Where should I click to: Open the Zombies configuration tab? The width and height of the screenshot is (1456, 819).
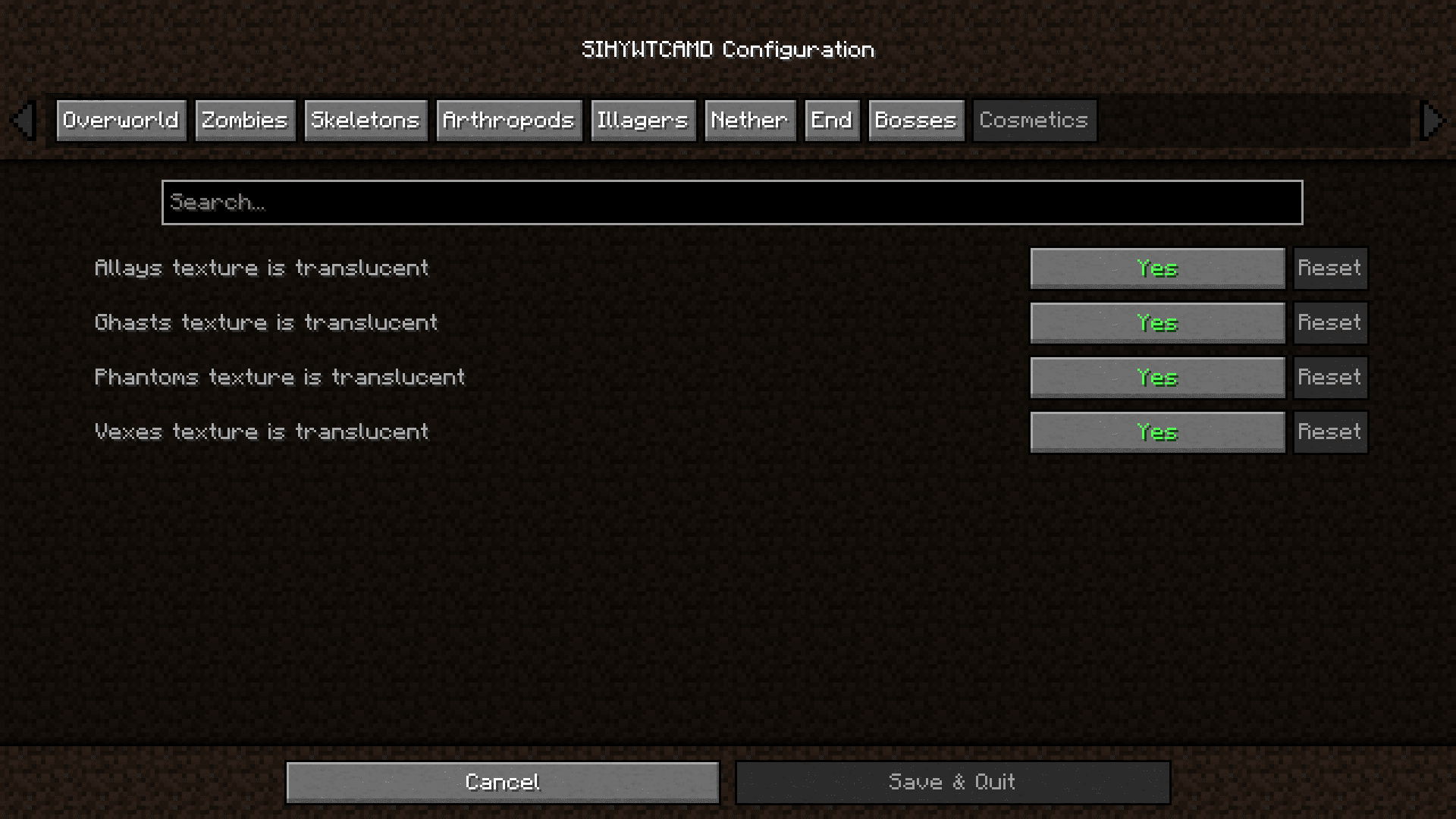244,120
